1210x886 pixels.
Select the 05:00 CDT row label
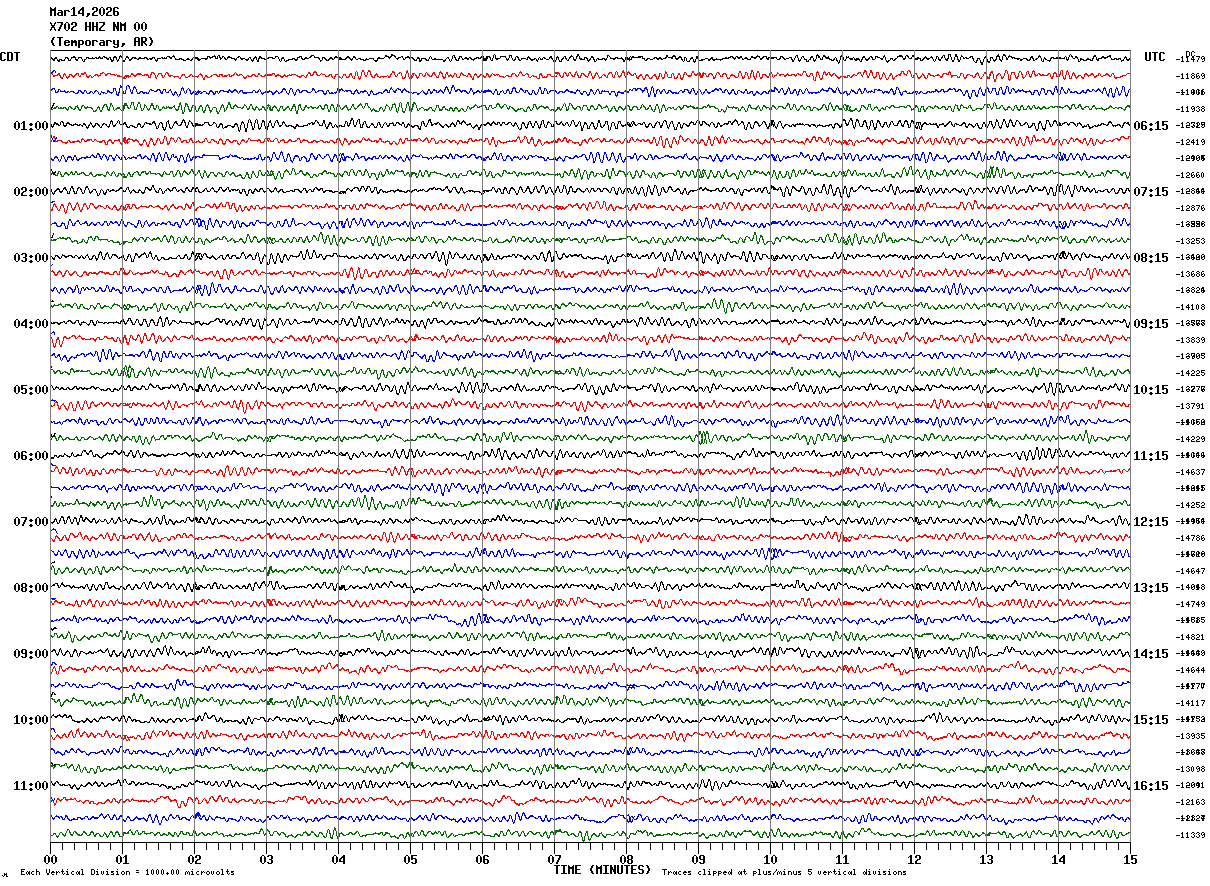[31, 390]
